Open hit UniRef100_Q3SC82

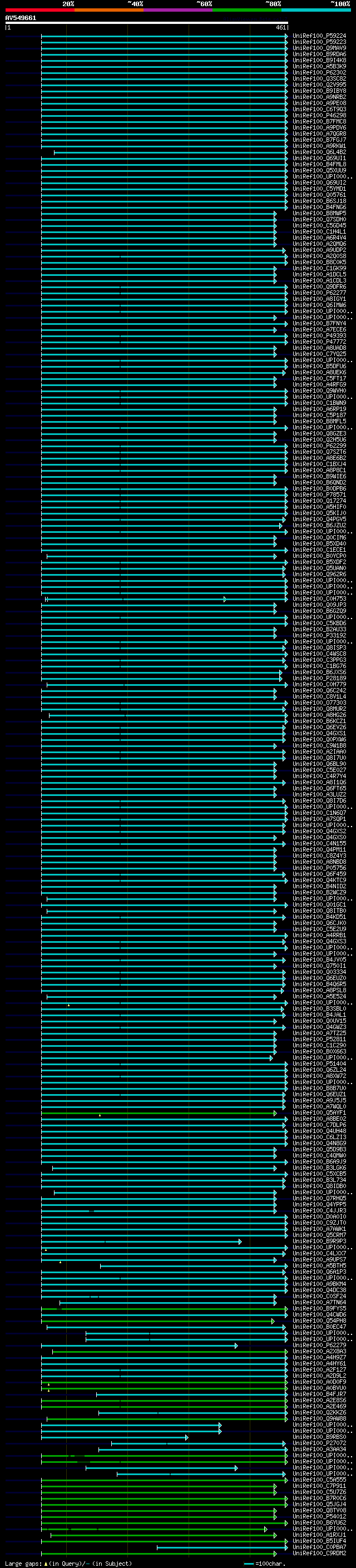click(319, 78)
